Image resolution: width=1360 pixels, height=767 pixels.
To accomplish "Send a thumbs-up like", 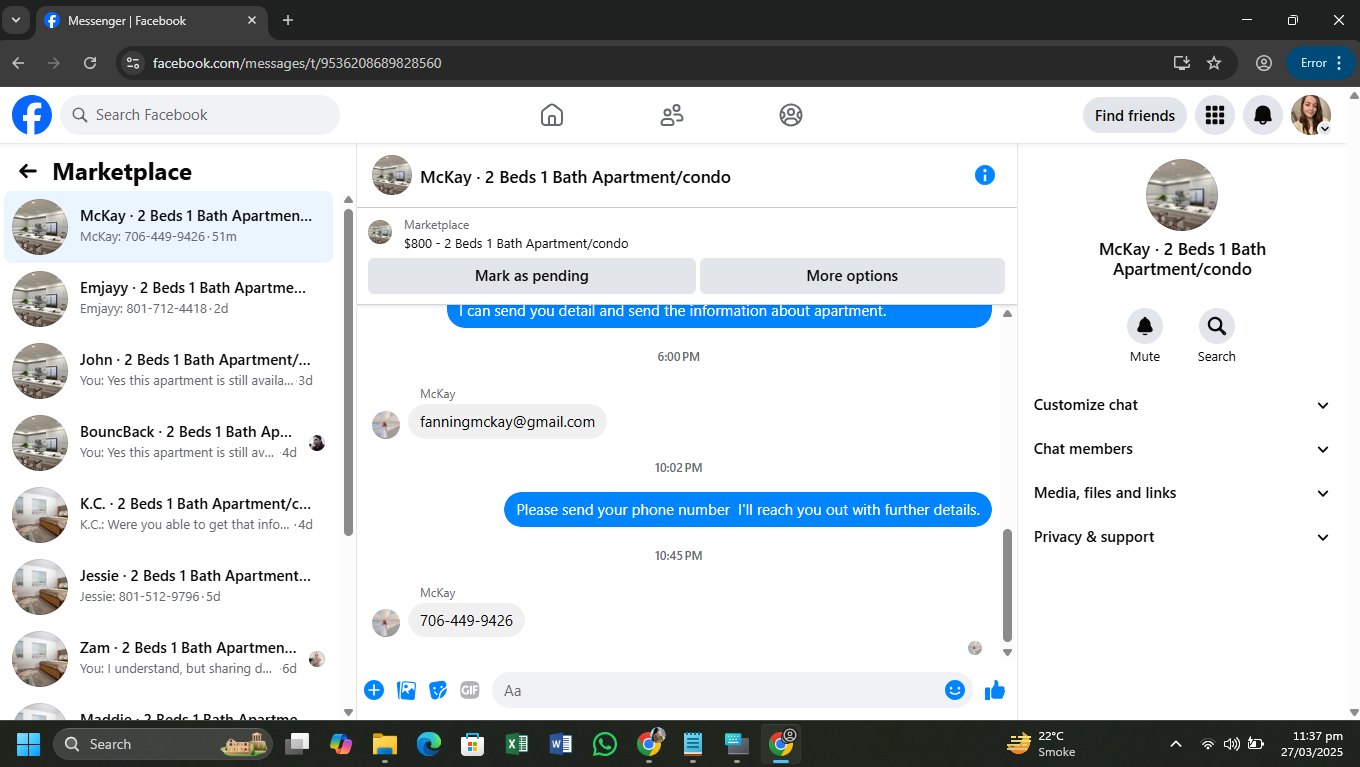I will coord(995,690).
